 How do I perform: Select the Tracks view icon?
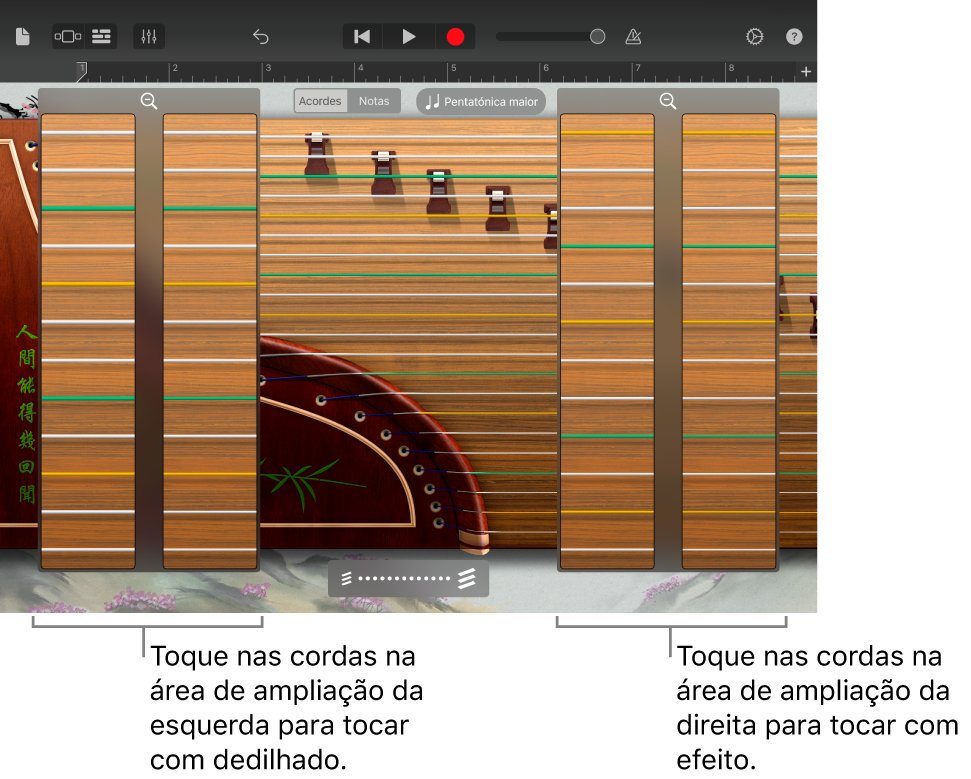[x=101, y=36]
